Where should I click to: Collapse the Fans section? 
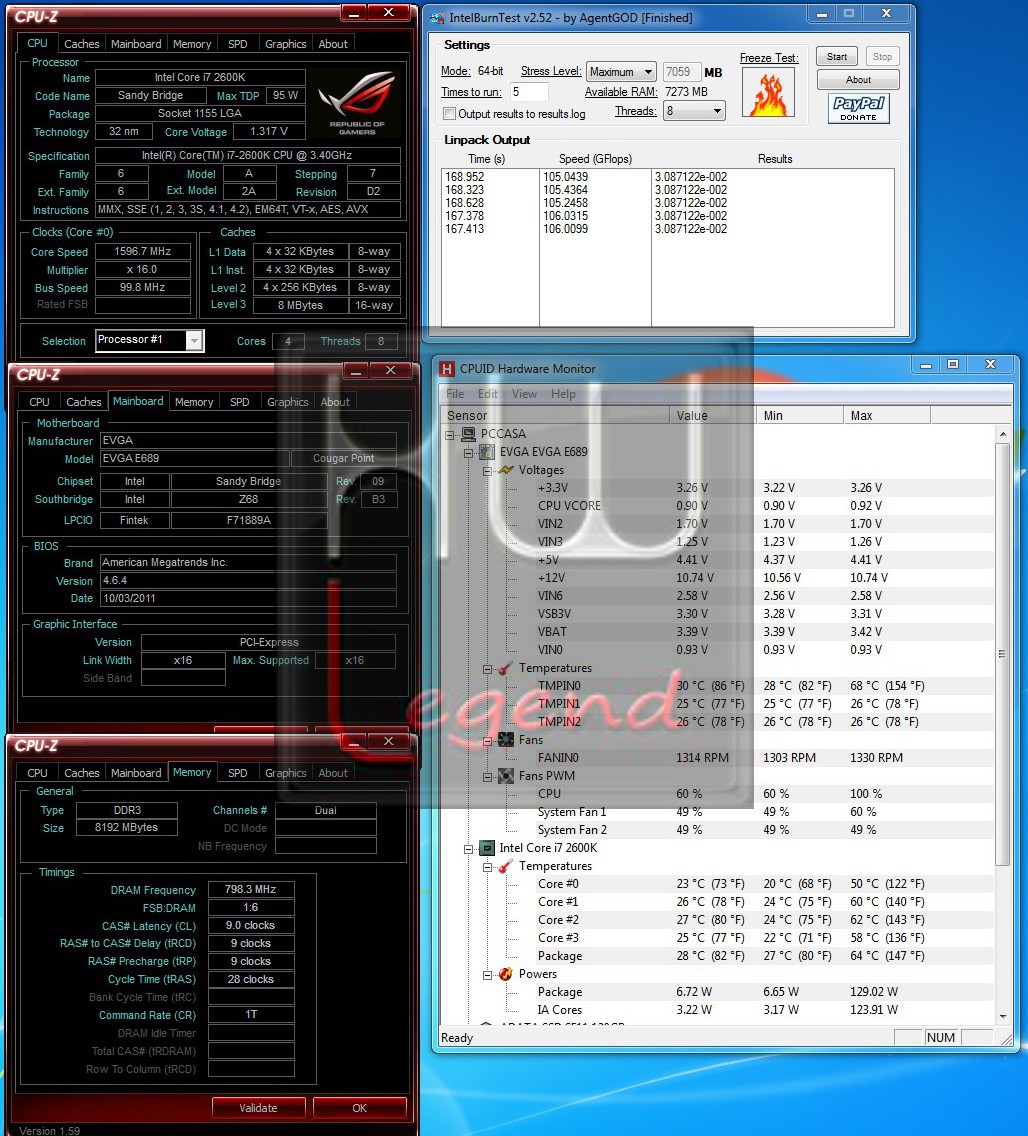pyautogui.click(x=487, y=740)
